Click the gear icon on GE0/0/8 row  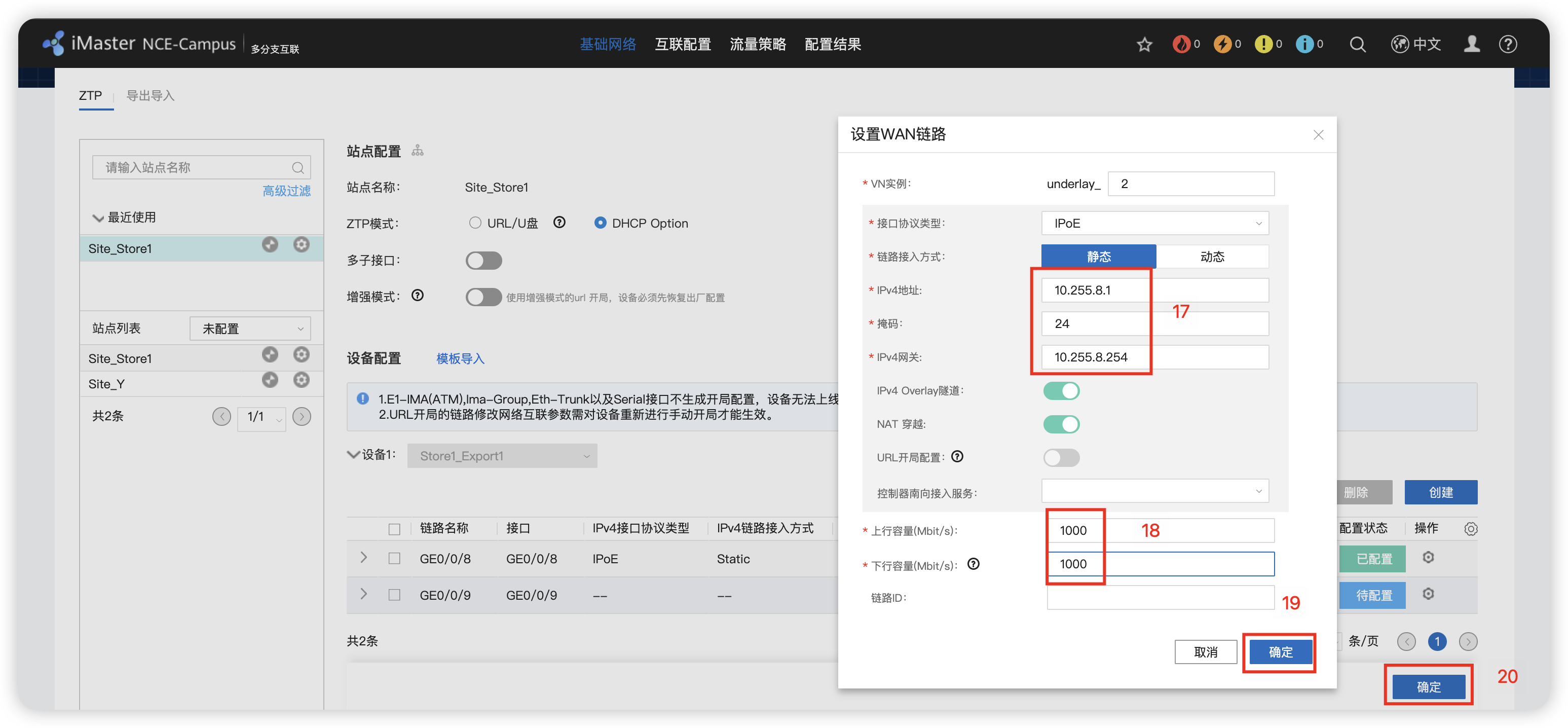pyautogui.click(x=1428, y=558)
